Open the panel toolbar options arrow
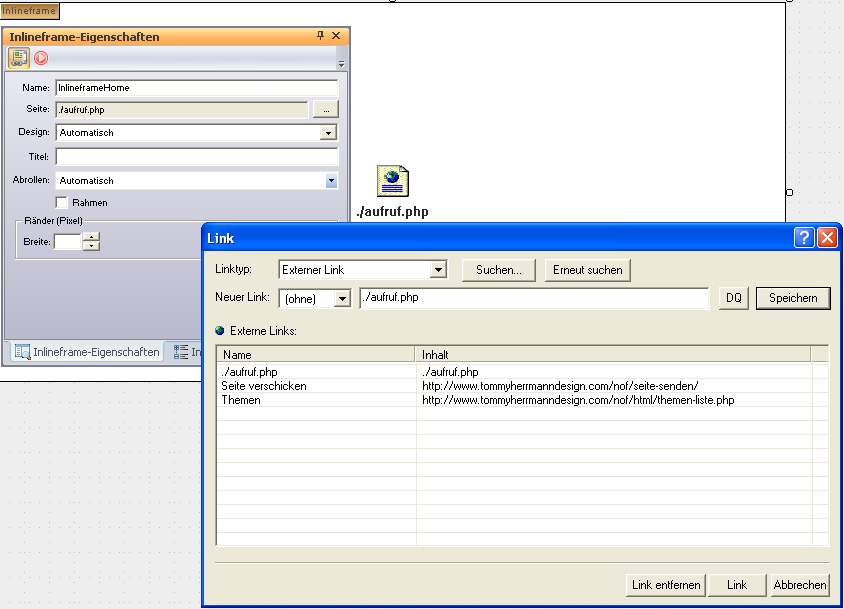Viewport: 844px width, 609px height. click(x=341, y=64)
